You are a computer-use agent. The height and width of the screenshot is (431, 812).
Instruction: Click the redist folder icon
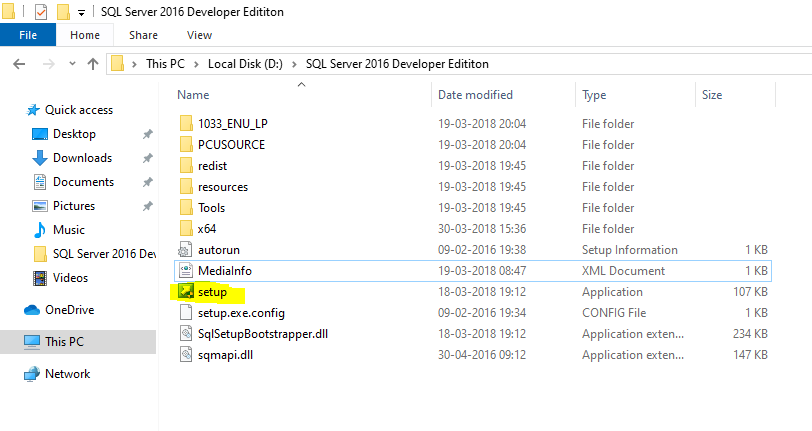click(x=186, y=166)
